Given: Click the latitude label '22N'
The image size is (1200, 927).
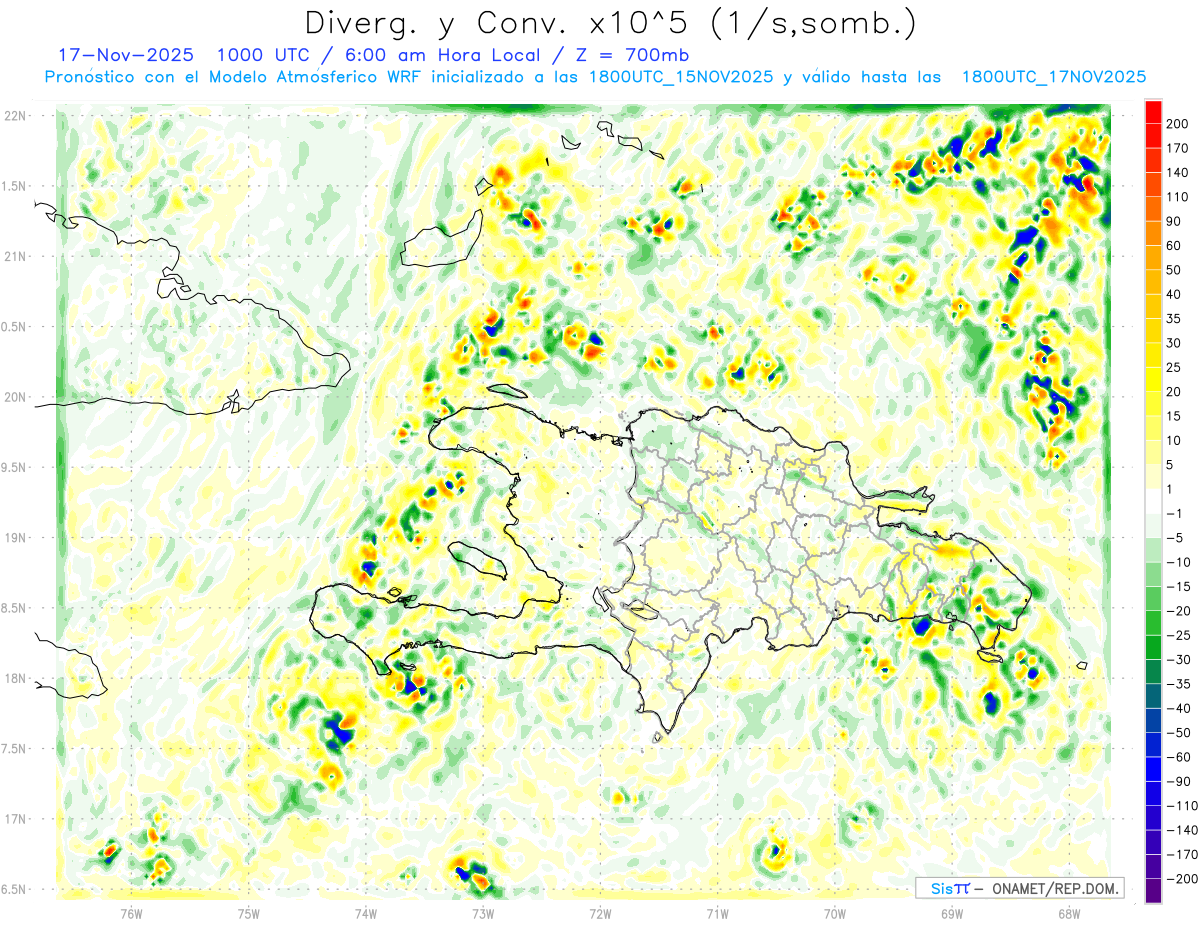Looking at the screenshot, I should (15, 116).
